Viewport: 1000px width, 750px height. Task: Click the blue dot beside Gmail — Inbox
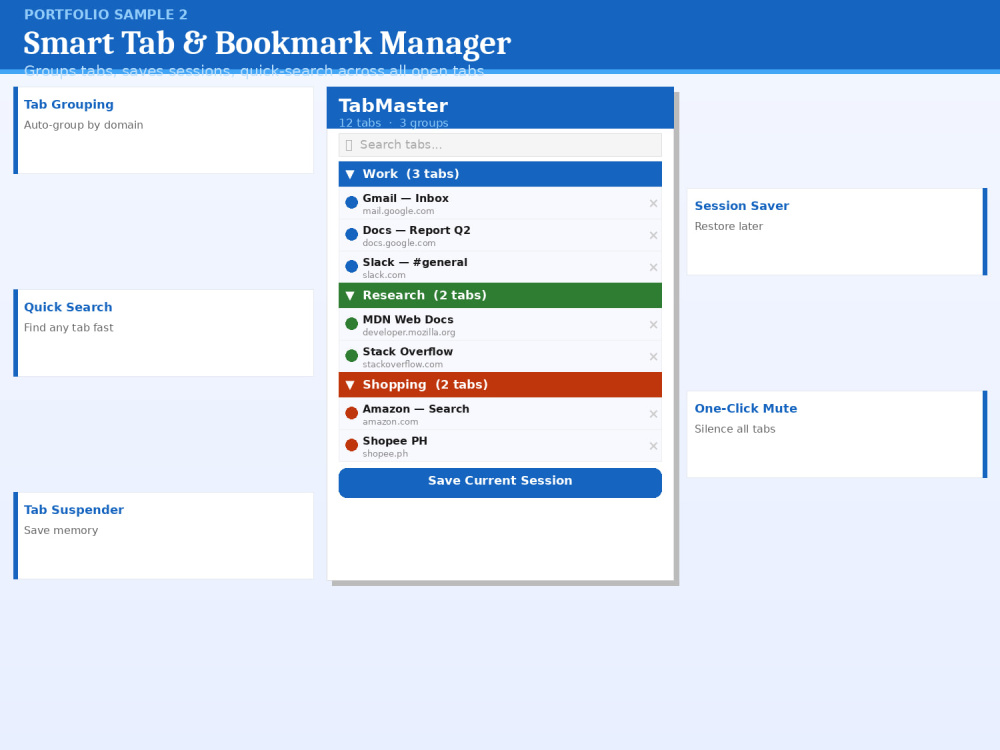click(x=351, y=203)
